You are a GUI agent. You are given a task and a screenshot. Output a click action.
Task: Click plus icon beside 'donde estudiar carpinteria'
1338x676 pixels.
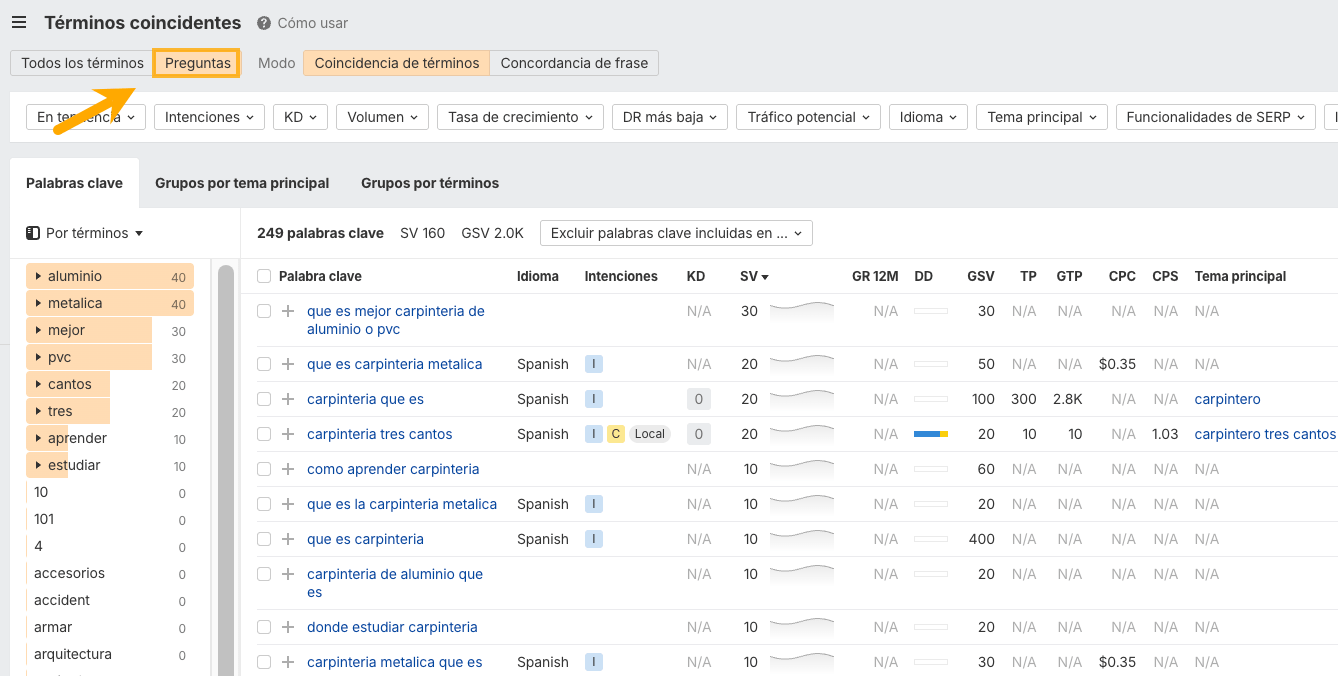tap(288, 627)
